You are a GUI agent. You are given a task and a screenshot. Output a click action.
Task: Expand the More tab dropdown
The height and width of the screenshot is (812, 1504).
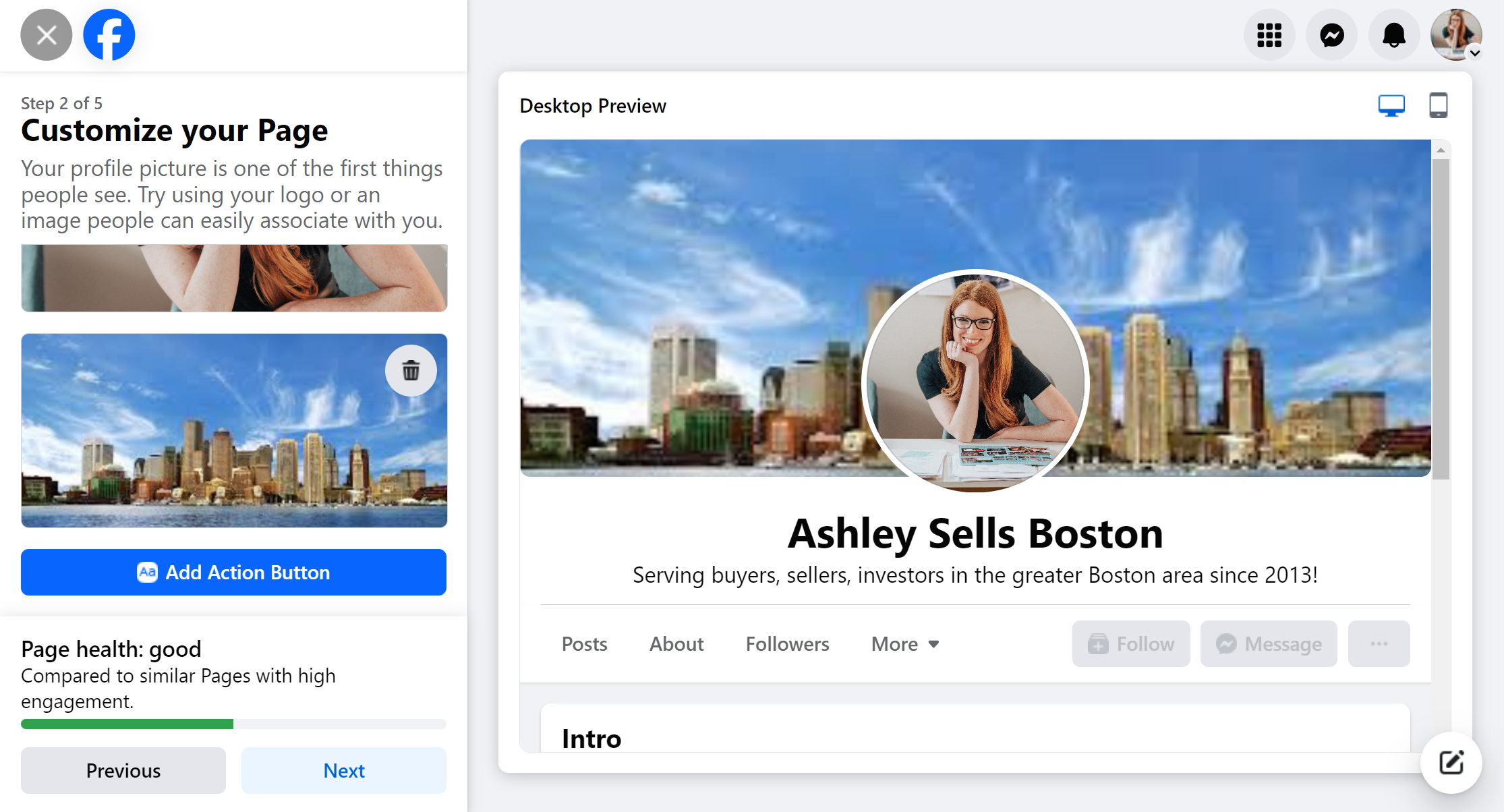[x=904, y=644]
